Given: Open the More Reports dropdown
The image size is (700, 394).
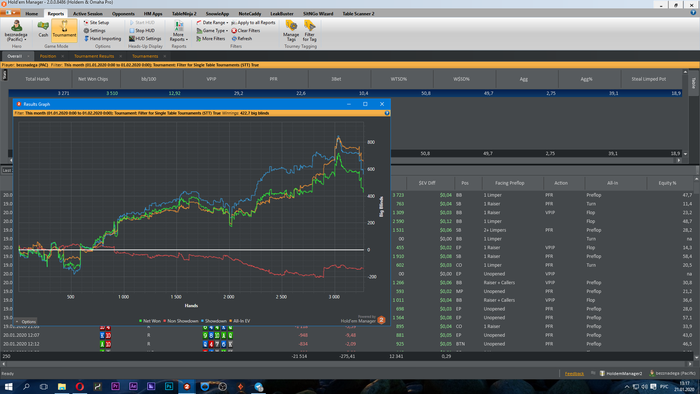Looking at the screenshot, I should [179, 31].
